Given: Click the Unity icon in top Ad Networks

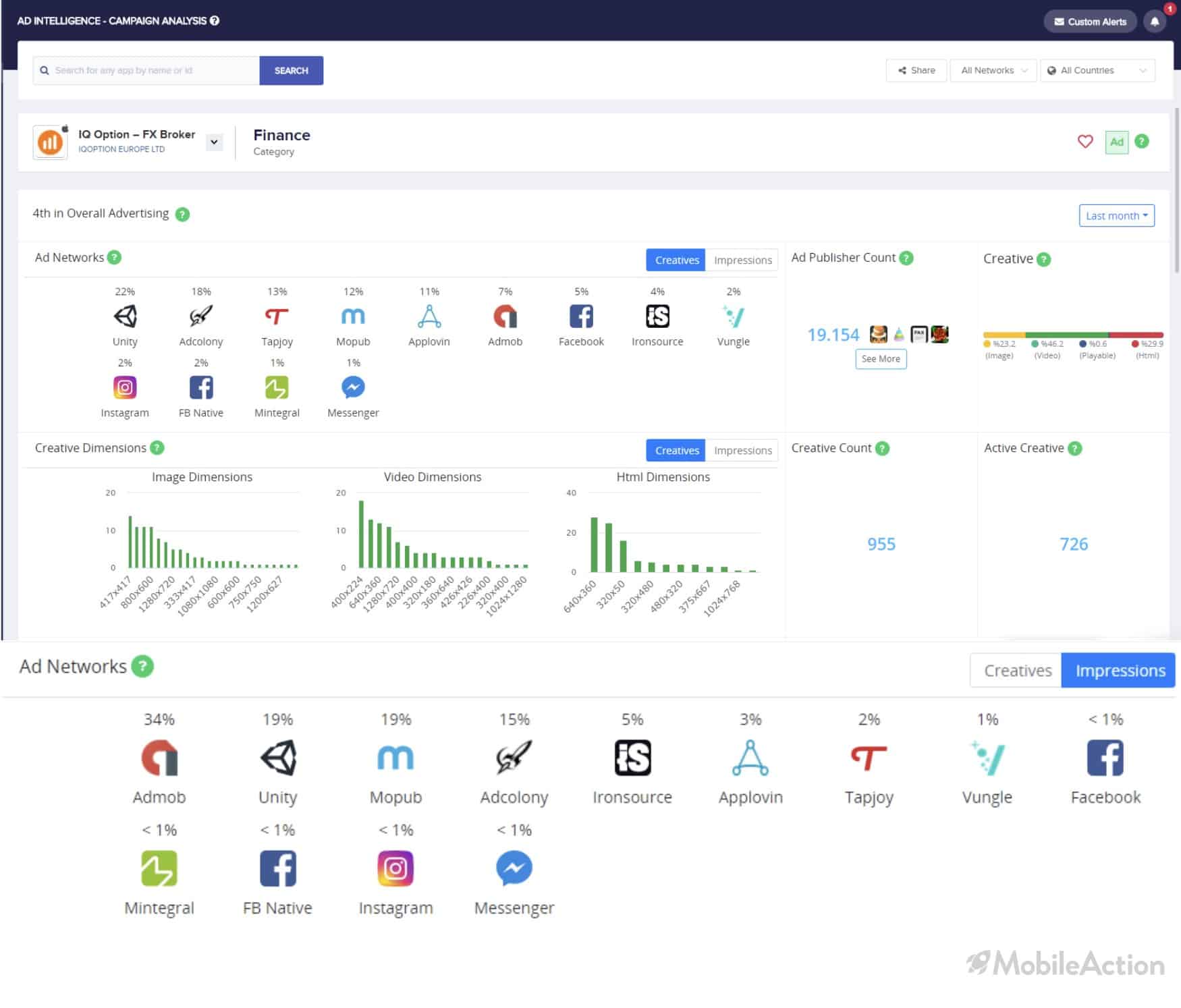Looking at the screenshot, I should [125, 316].
